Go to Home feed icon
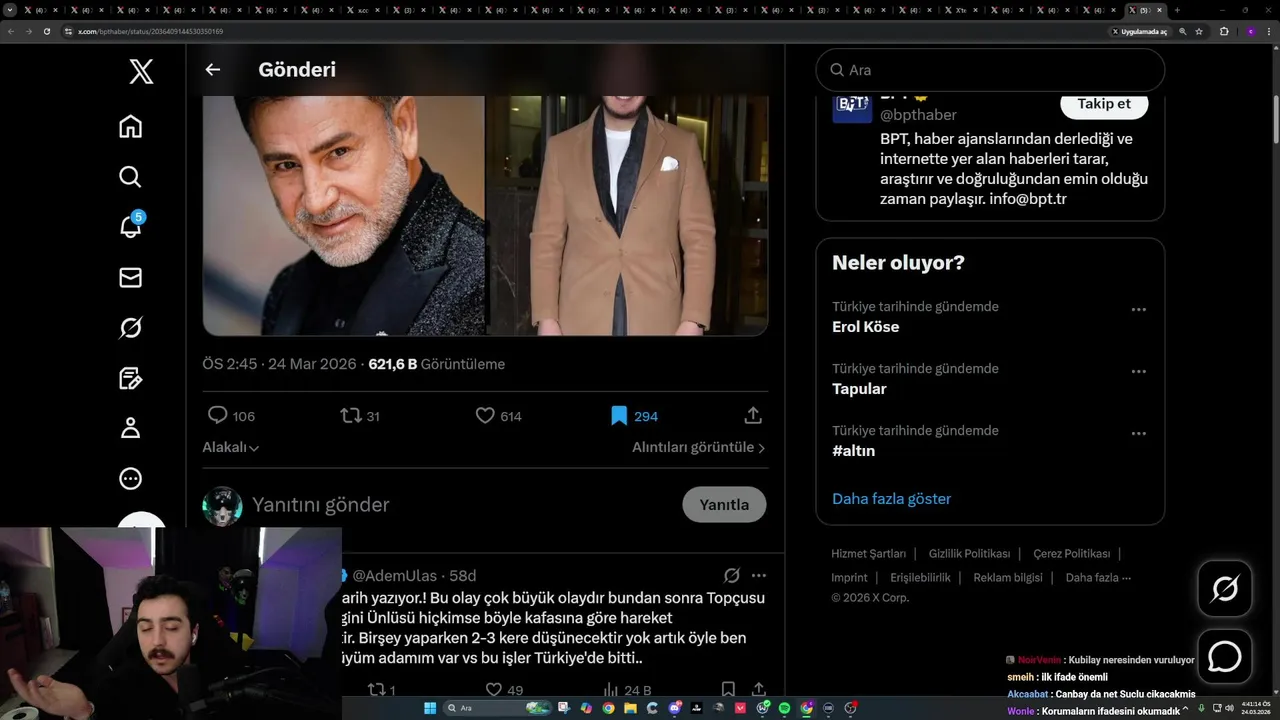1280x720 pixels. coord(130,126)
